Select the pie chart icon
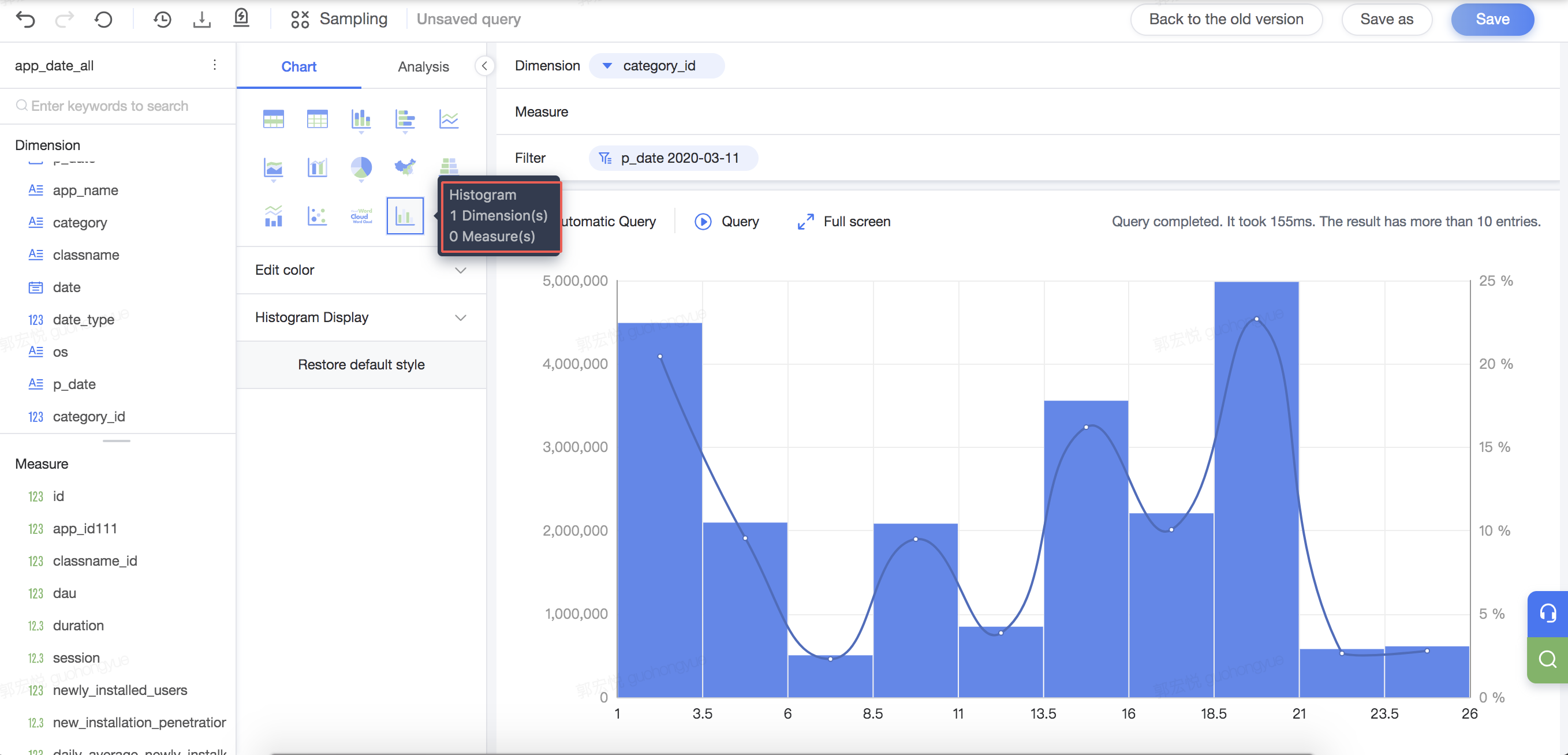Viewport: 1568px width, 755px height. coord(361,166)
